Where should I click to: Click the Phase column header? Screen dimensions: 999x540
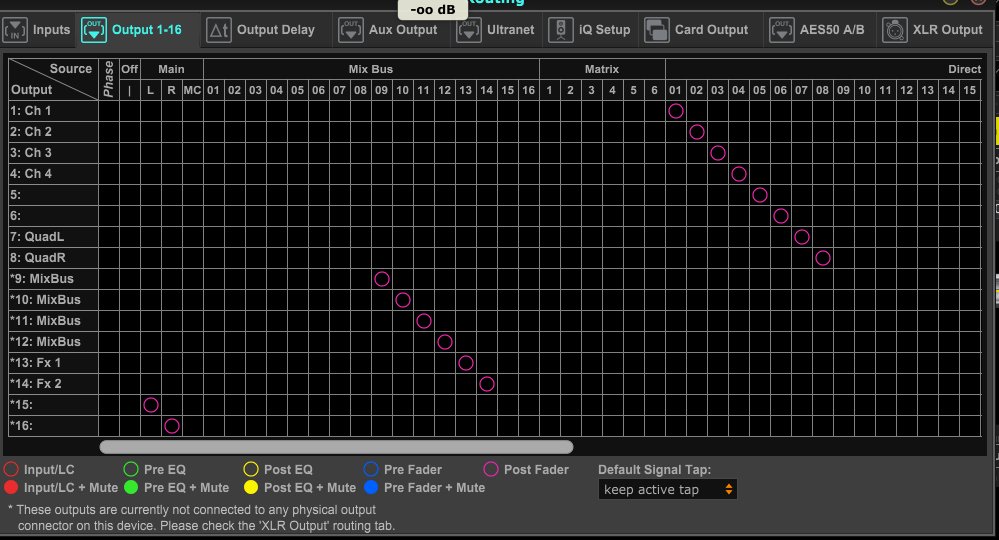[109, 80]
